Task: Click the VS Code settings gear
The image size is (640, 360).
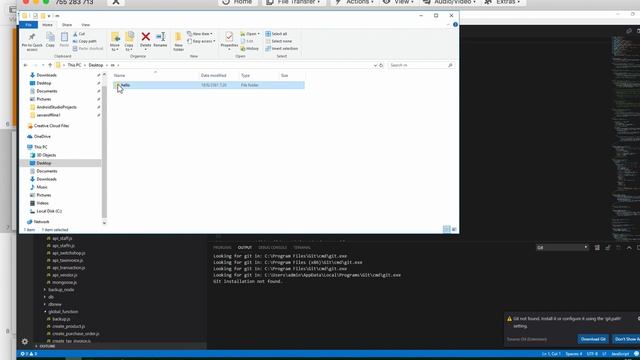Action: click(25, 341)
